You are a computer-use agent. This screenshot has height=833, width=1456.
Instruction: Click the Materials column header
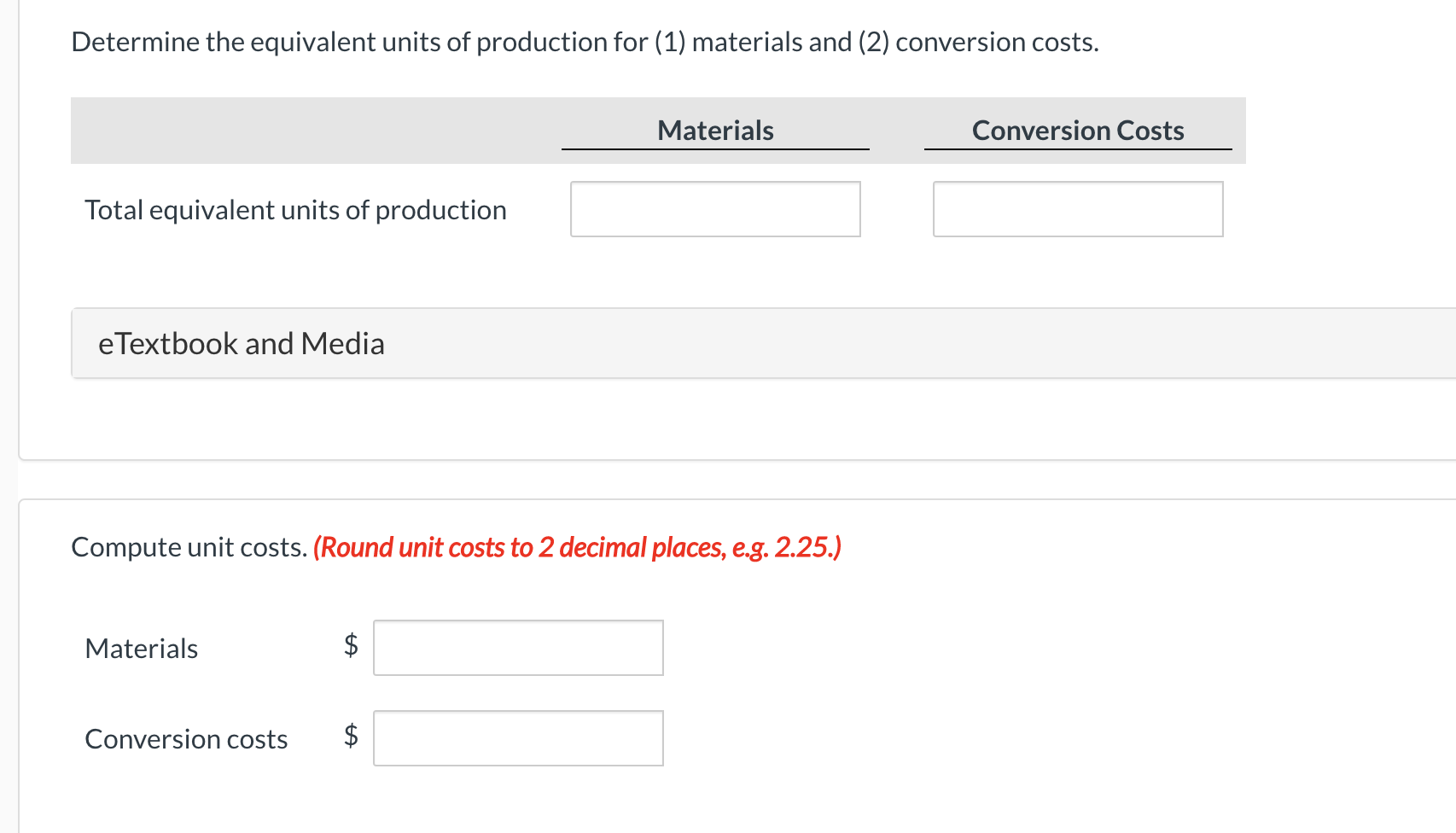[x=715, y=131]
